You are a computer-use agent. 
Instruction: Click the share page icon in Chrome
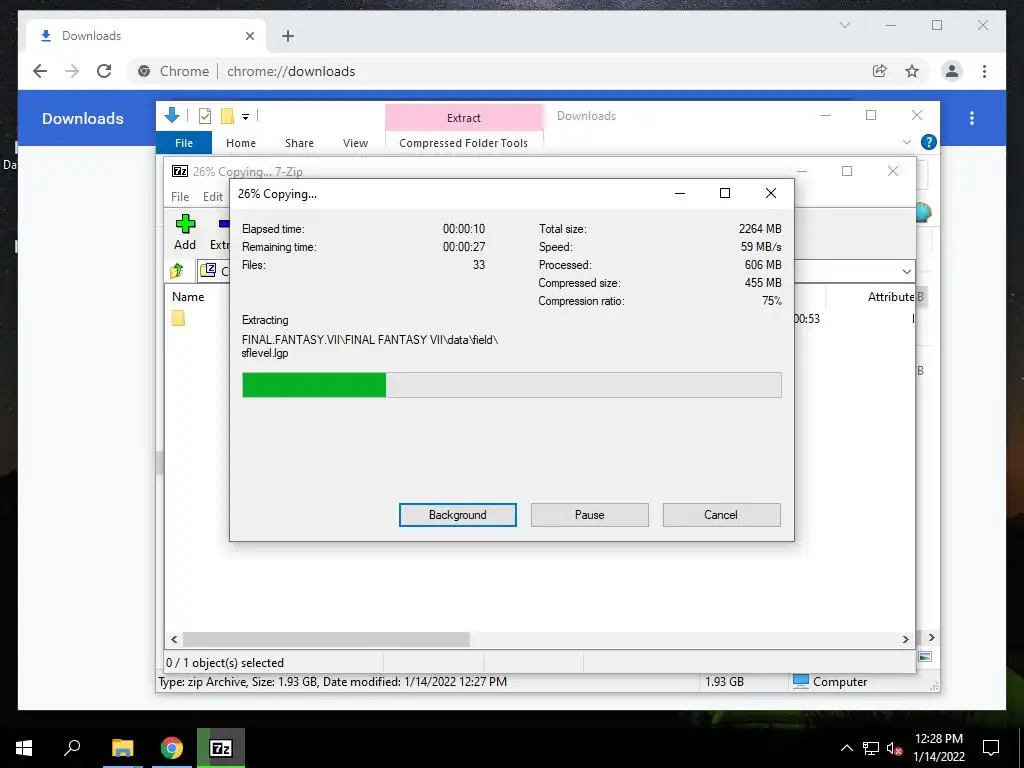coord(880,71)
